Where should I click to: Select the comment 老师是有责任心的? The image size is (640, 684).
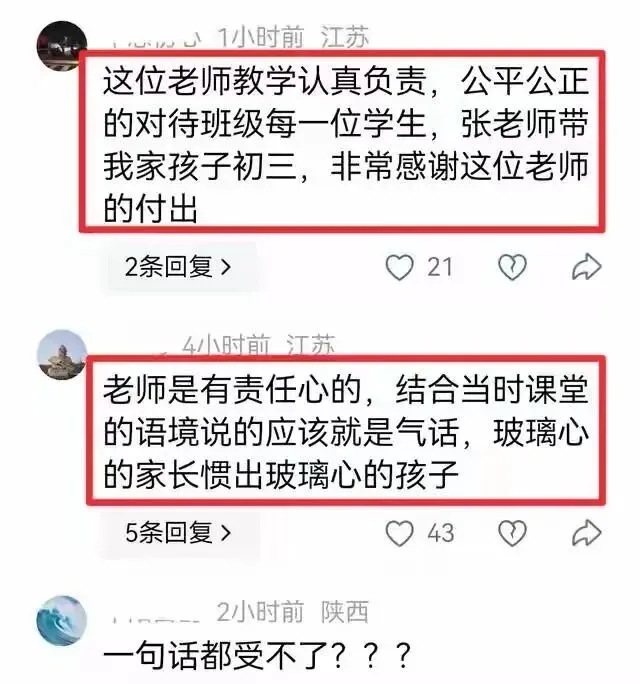pyautogui.click(x=346, y=432)
